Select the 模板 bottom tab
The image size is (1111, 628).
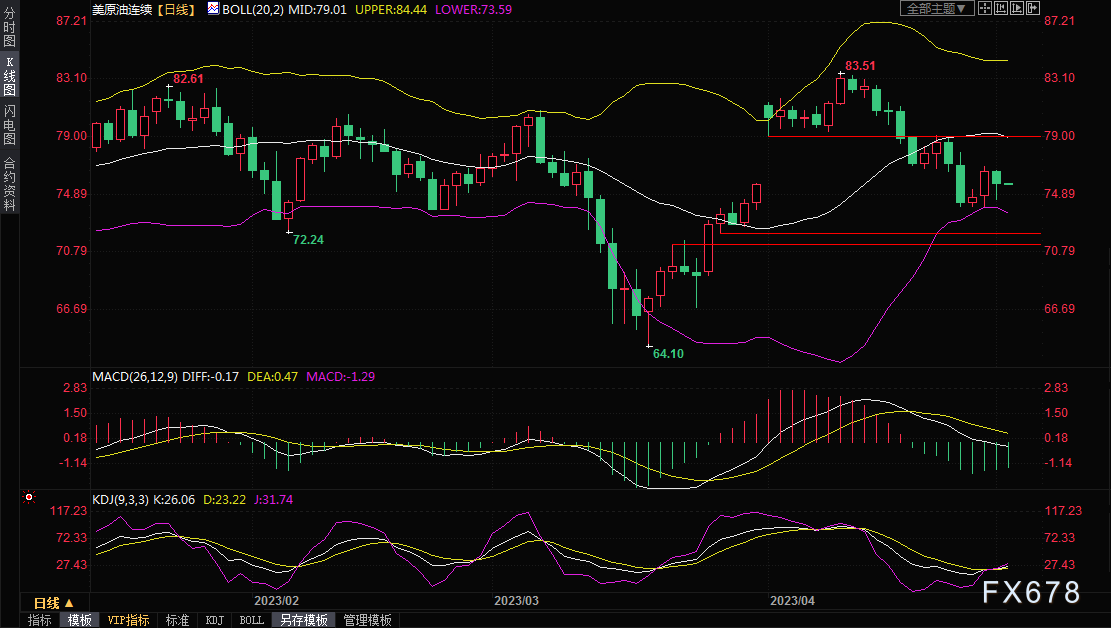pos(79,620)
